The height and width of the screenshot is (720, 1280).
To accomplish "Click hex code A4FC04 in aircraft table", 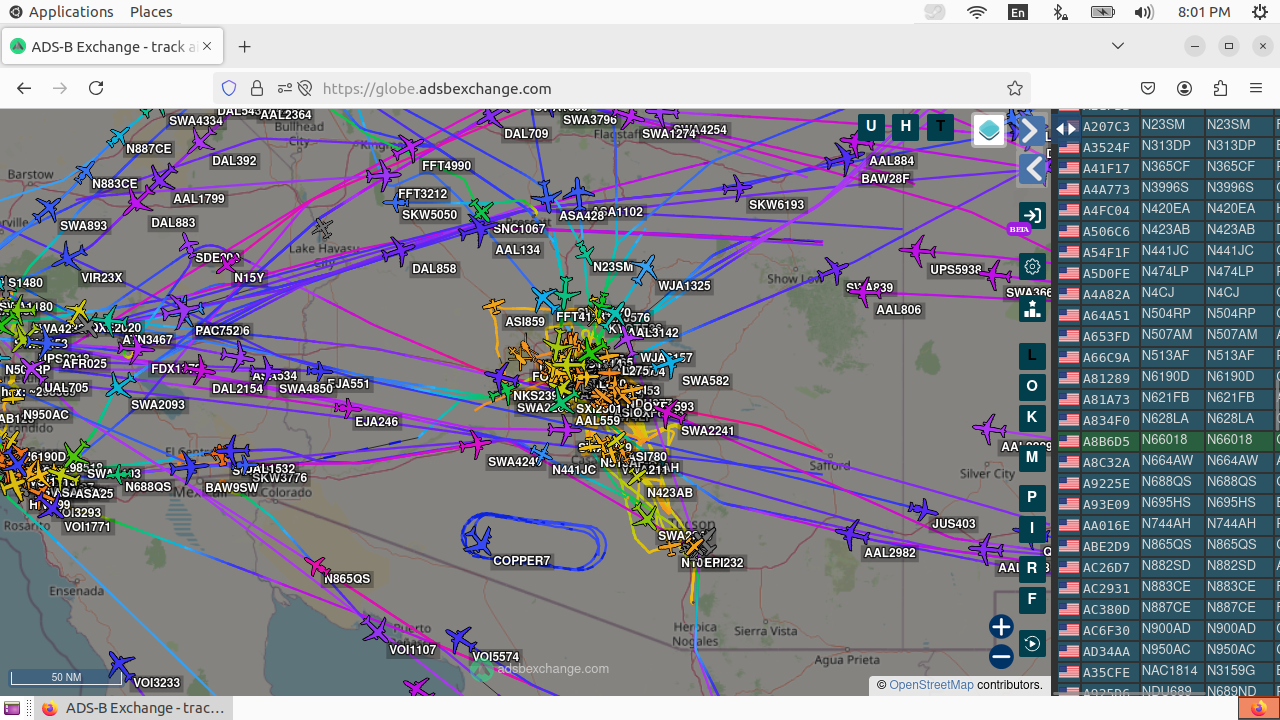I will (x=1106, y=210).
